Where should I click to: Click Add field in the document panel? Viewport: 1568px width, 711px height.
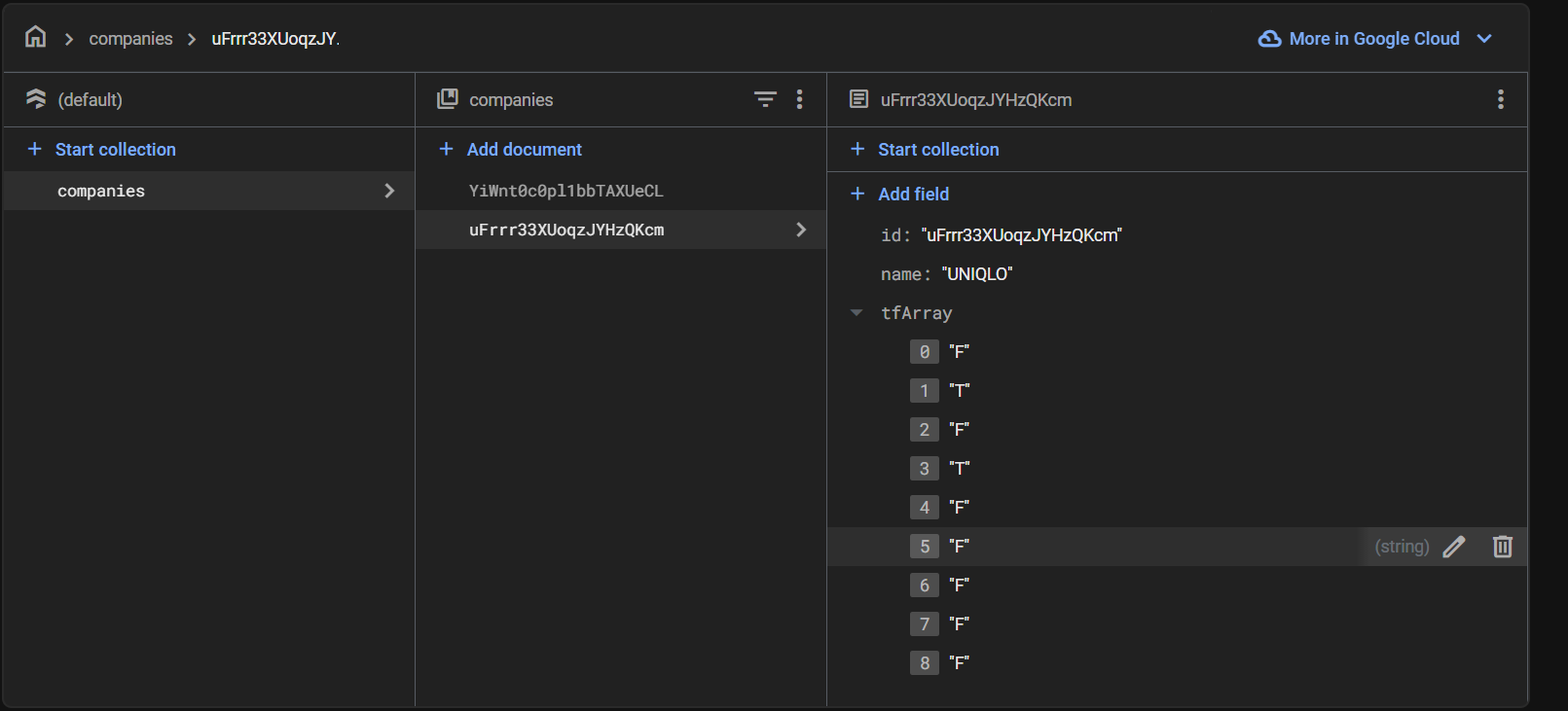(x=912, y=194)
